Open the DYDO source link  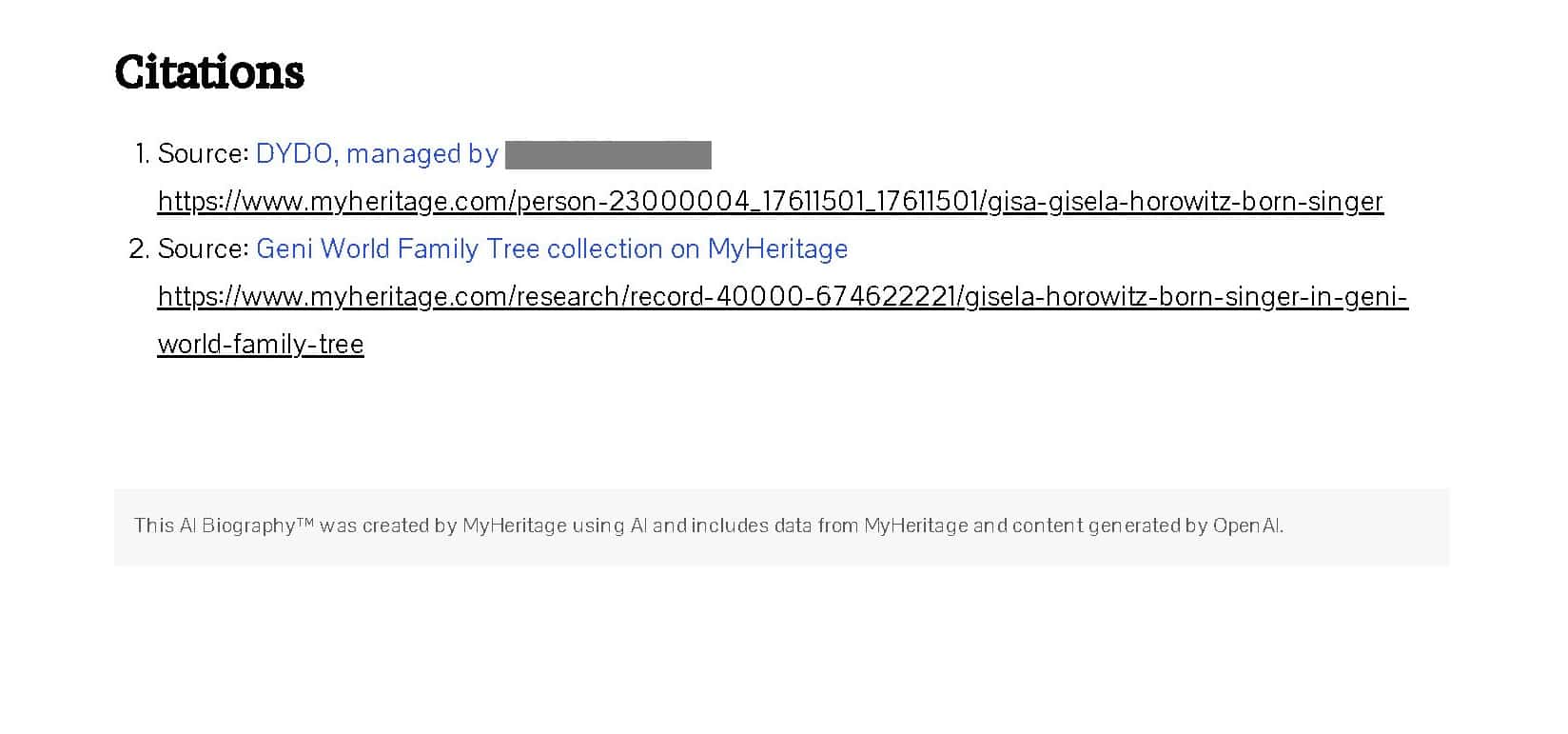tap(377, 154)
